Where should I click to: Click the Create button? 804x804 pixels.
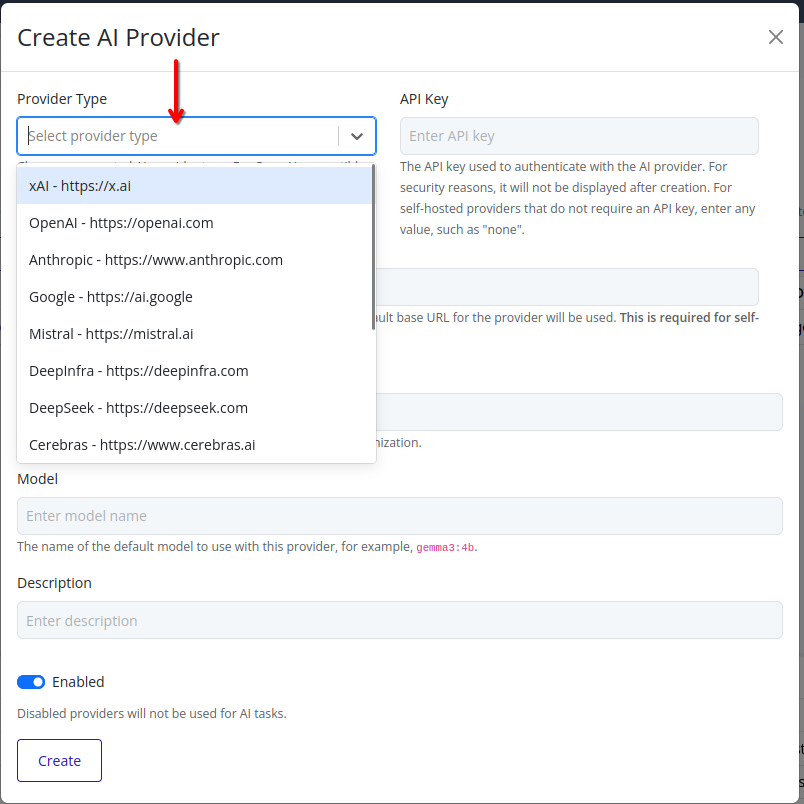tap(59, 760)
